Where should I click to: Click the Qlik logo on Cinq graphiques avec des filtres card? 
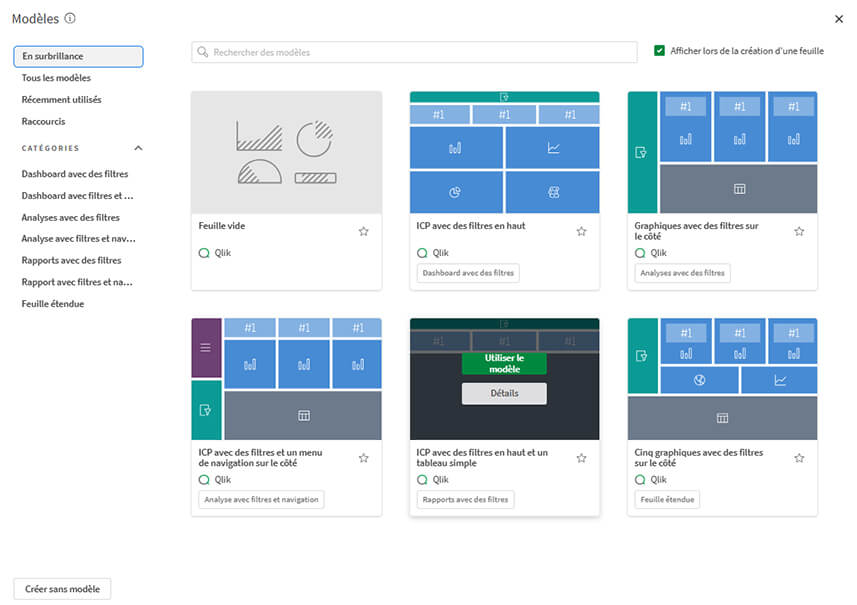639,479
